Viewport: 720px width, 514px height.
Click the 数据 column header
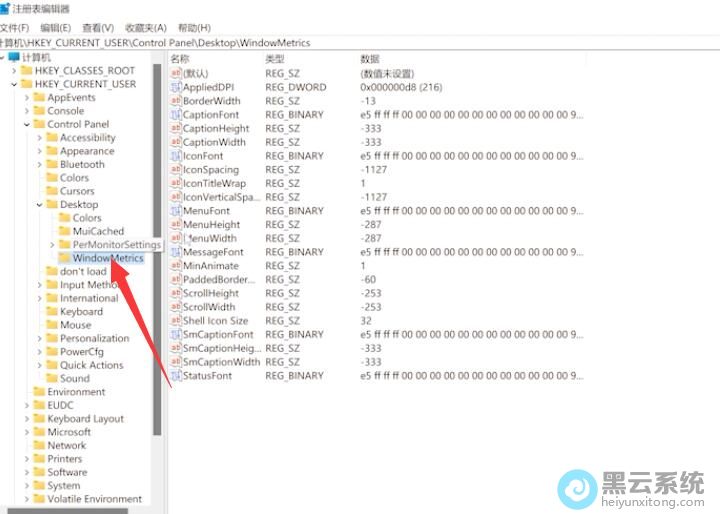[370, 59]
